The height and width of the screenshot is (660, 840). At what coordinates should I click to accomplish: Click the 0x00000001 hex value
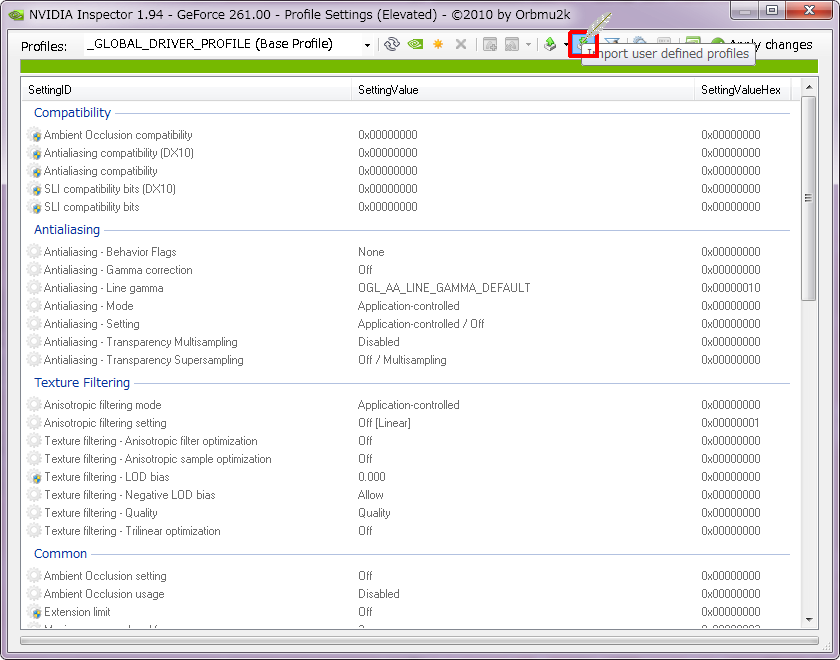point(731,423)
